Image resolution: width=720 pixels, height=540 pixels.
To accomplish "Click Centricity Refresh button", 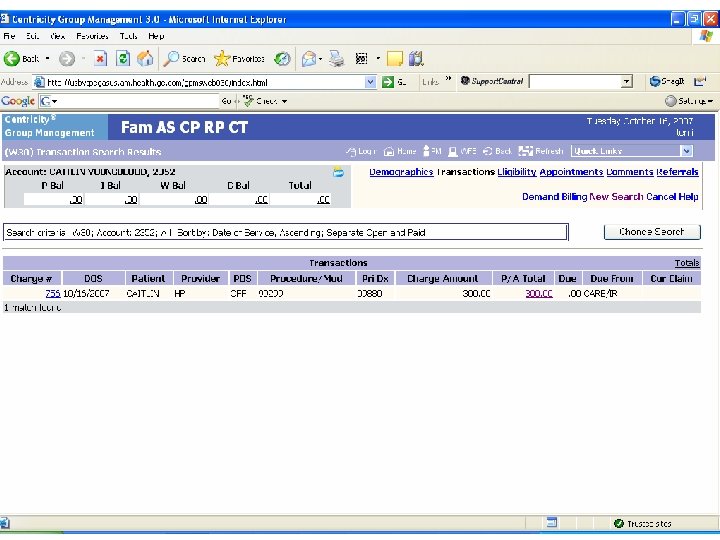I will pos(541,151).
